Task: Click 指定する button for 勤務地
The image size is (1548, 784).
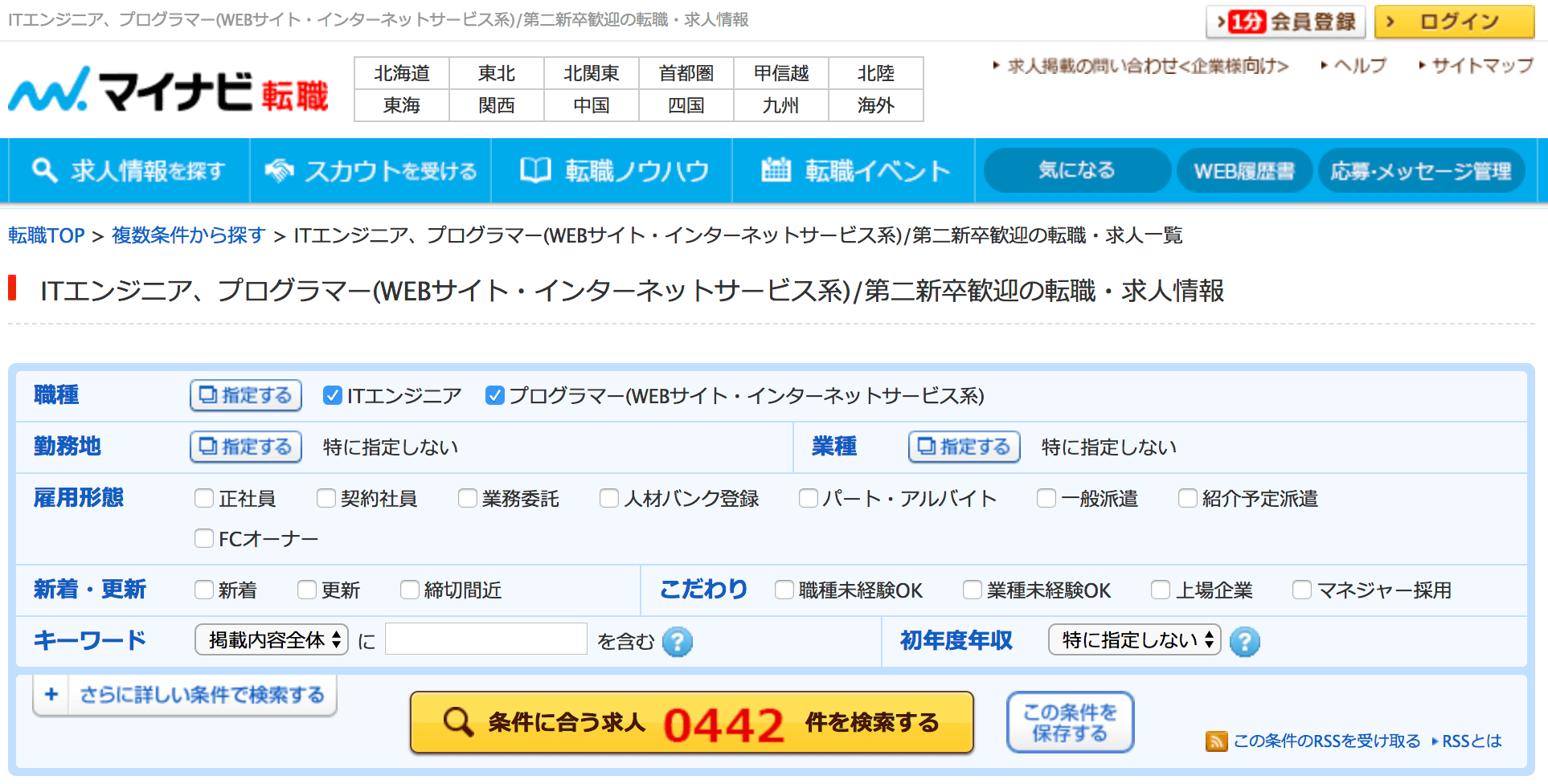Action: 246,447
